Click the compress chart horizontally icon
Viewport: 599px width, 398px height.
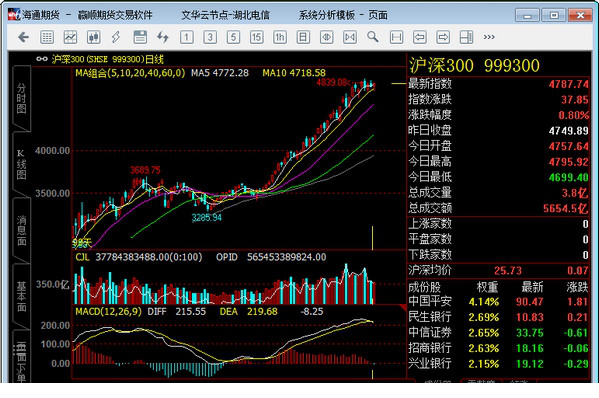pyautogui.click(x=350, y=37)
